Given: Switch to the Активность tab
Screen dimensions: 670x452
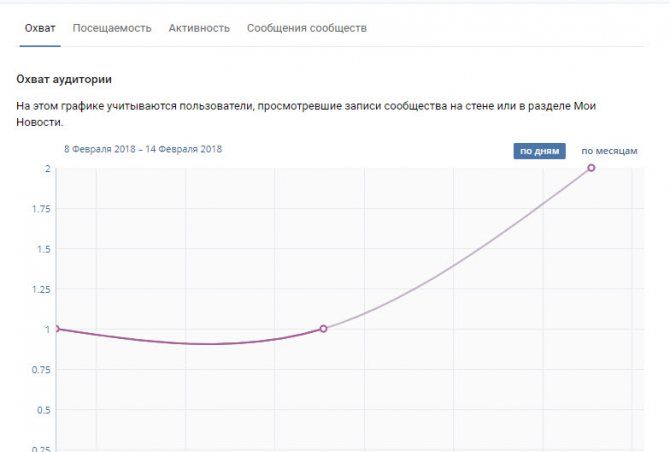Looking at the screenshot, I should click(x=199, y=28).
